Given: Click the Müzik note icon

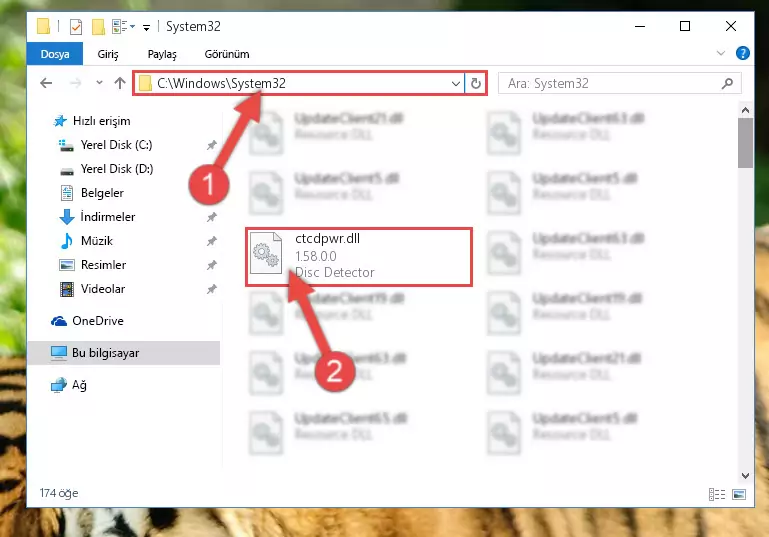Looking at the screenshot, I should [x=67, y=241].
